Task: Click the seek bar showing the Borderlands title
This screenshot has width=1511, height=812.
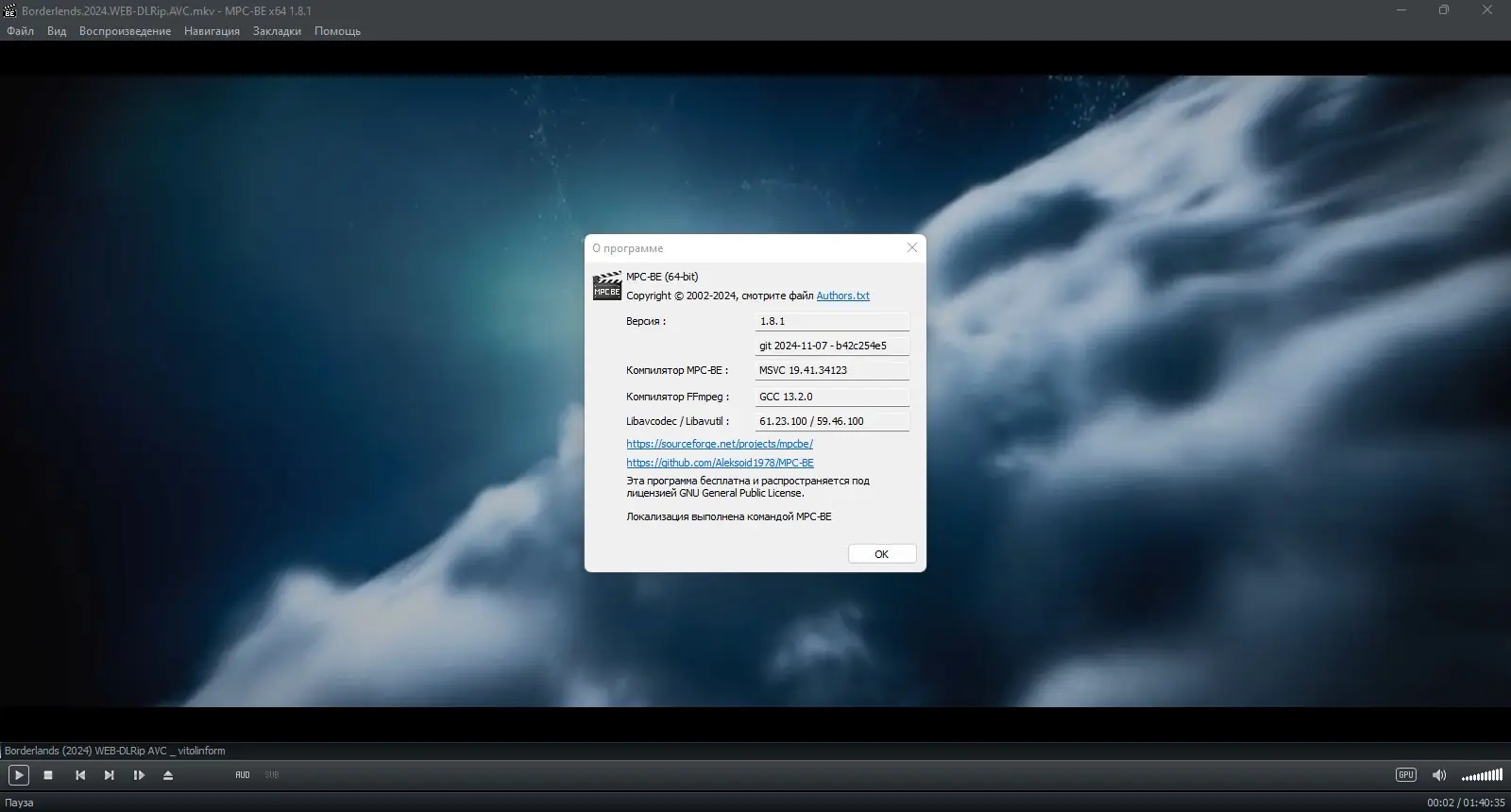Action: click(x=755, y=751)
